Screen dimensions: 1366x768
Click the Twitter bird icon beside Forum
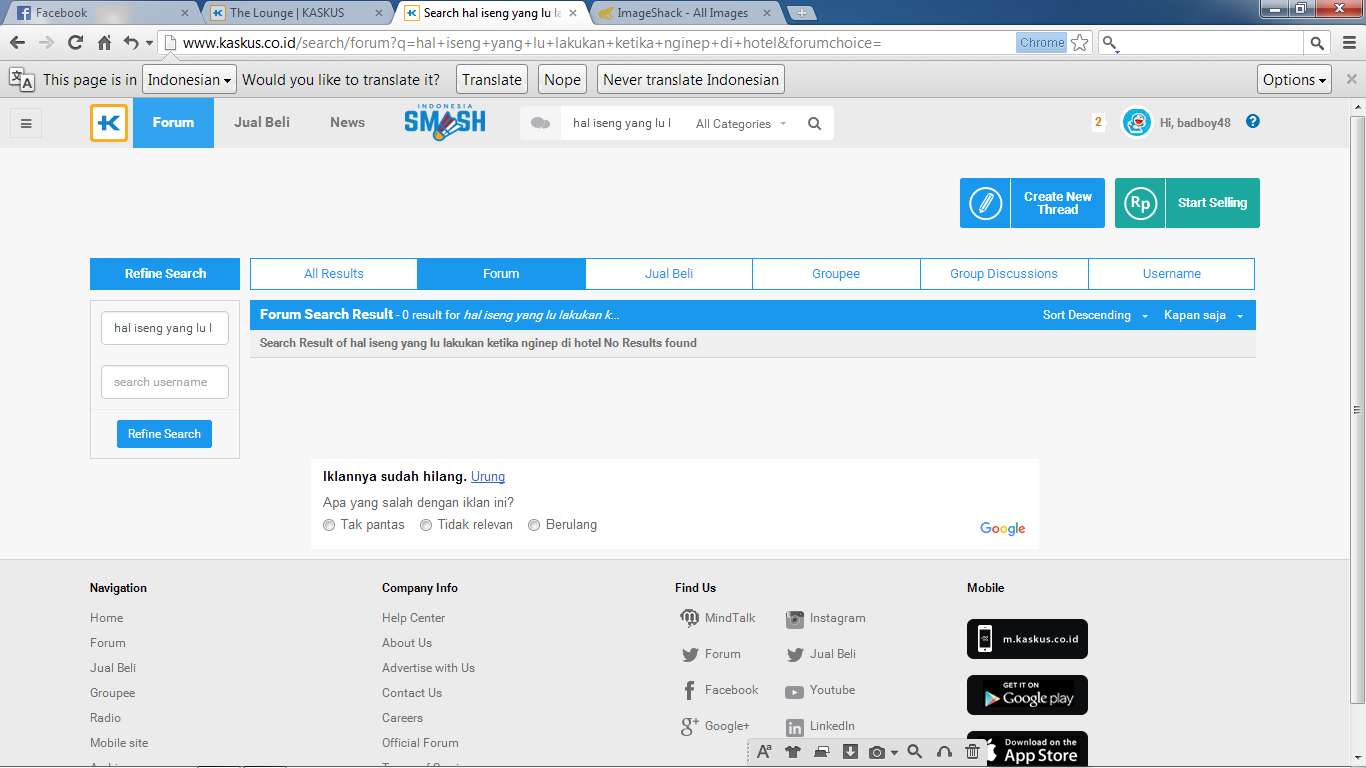point(689,655)
